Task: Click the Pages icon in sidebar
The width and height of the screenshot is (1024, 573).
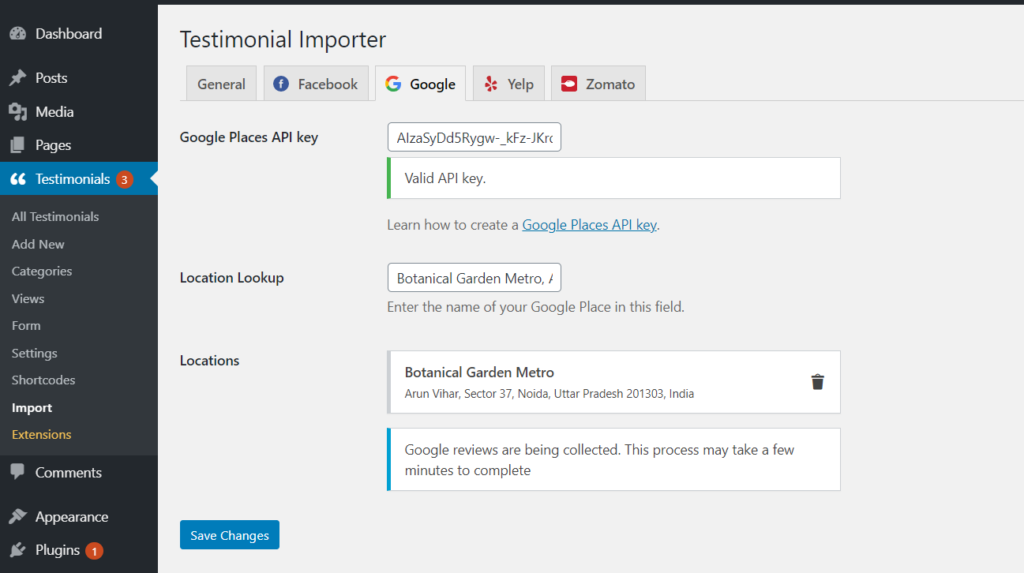Action: (18, 145)
